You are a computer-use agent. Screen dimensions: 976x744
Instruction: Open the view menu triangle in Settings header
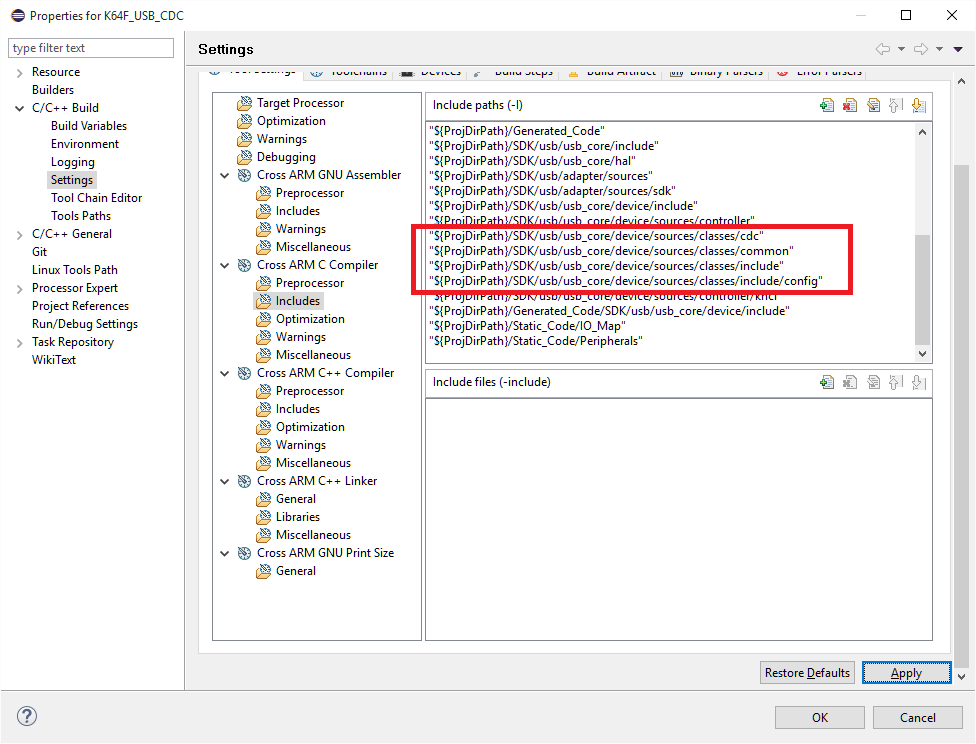[x=958, y=49]
